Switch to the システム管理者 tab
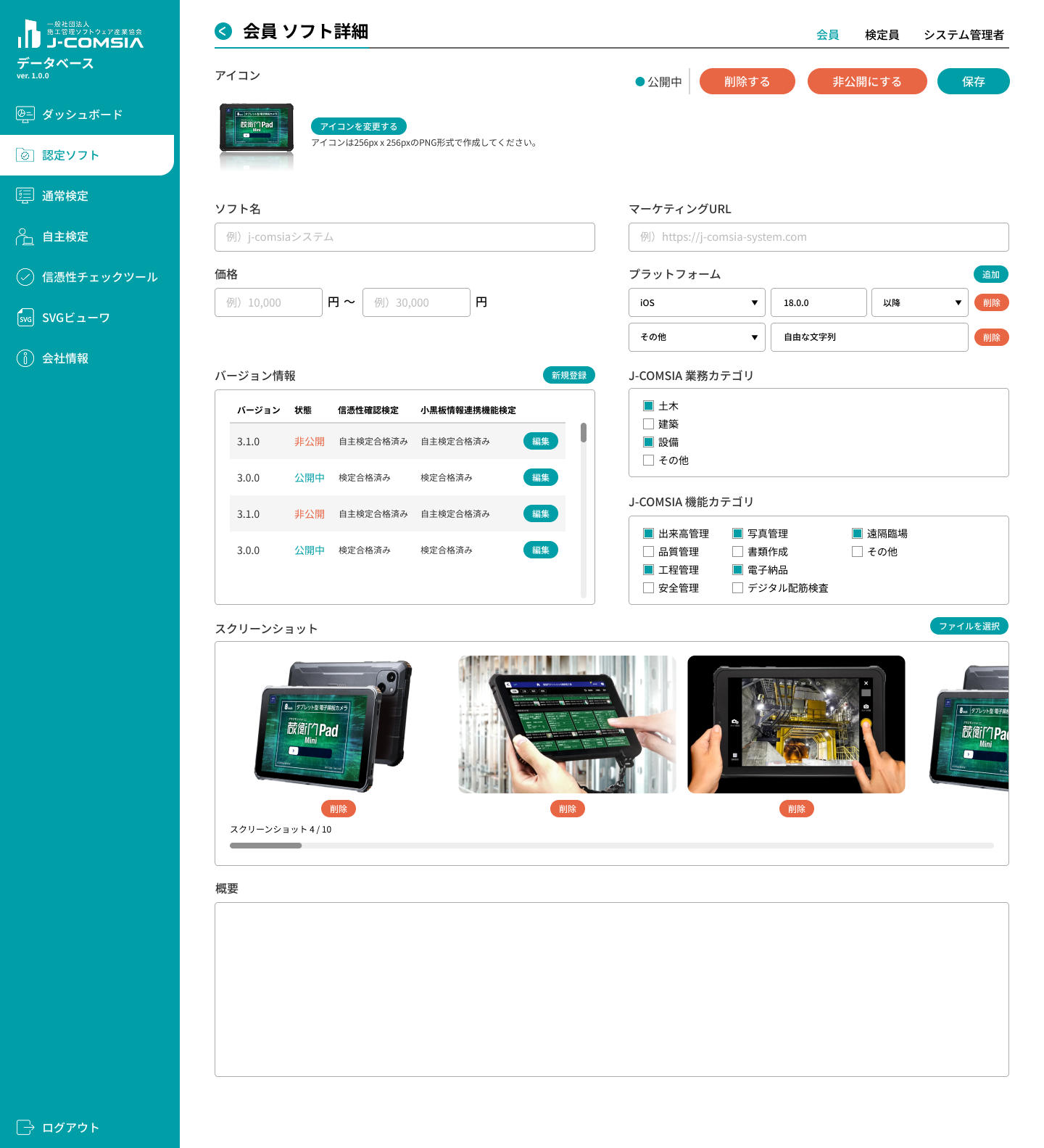Image resolution: width=1044 pixels, height=1148 pixels. [964, 35]
